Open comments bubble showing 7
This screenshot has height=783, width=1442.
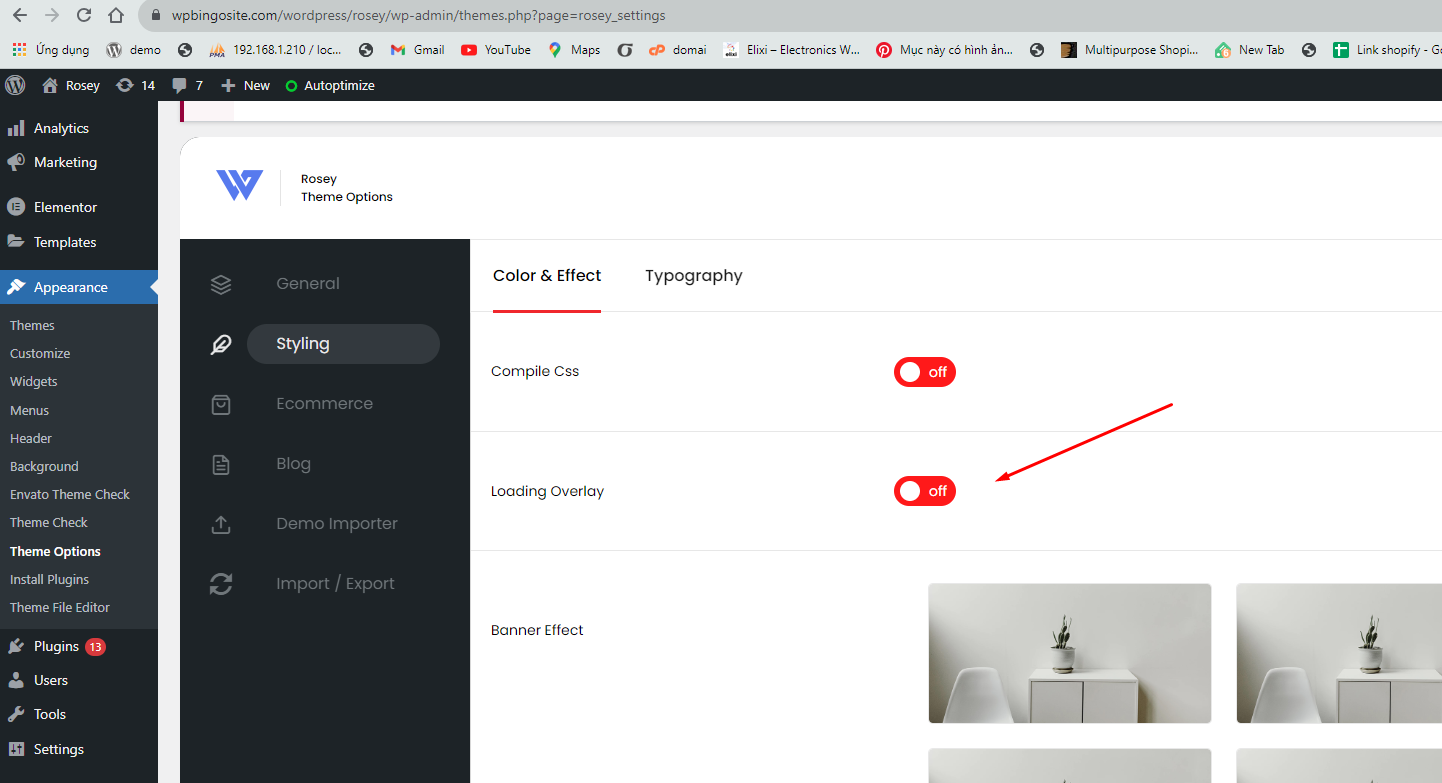(187, 85)
